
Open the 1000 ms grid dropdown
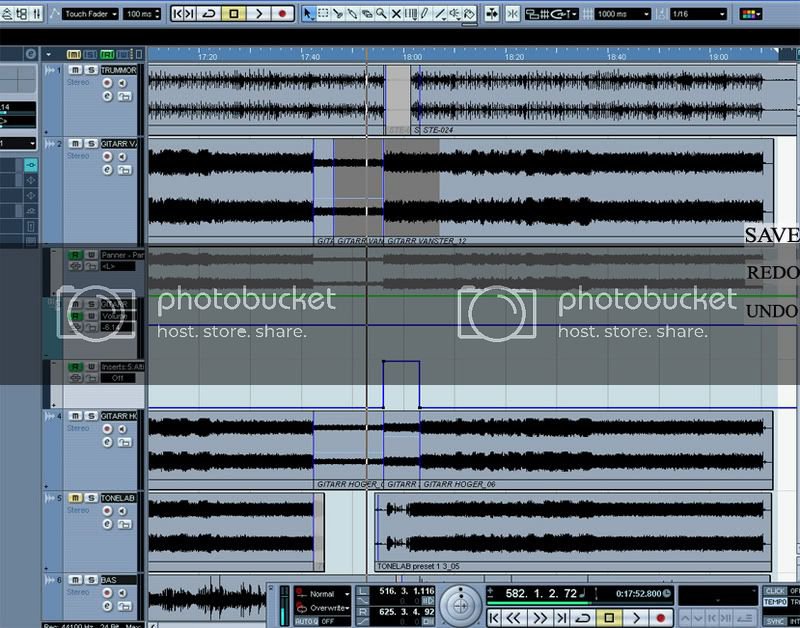click(622, 14)
